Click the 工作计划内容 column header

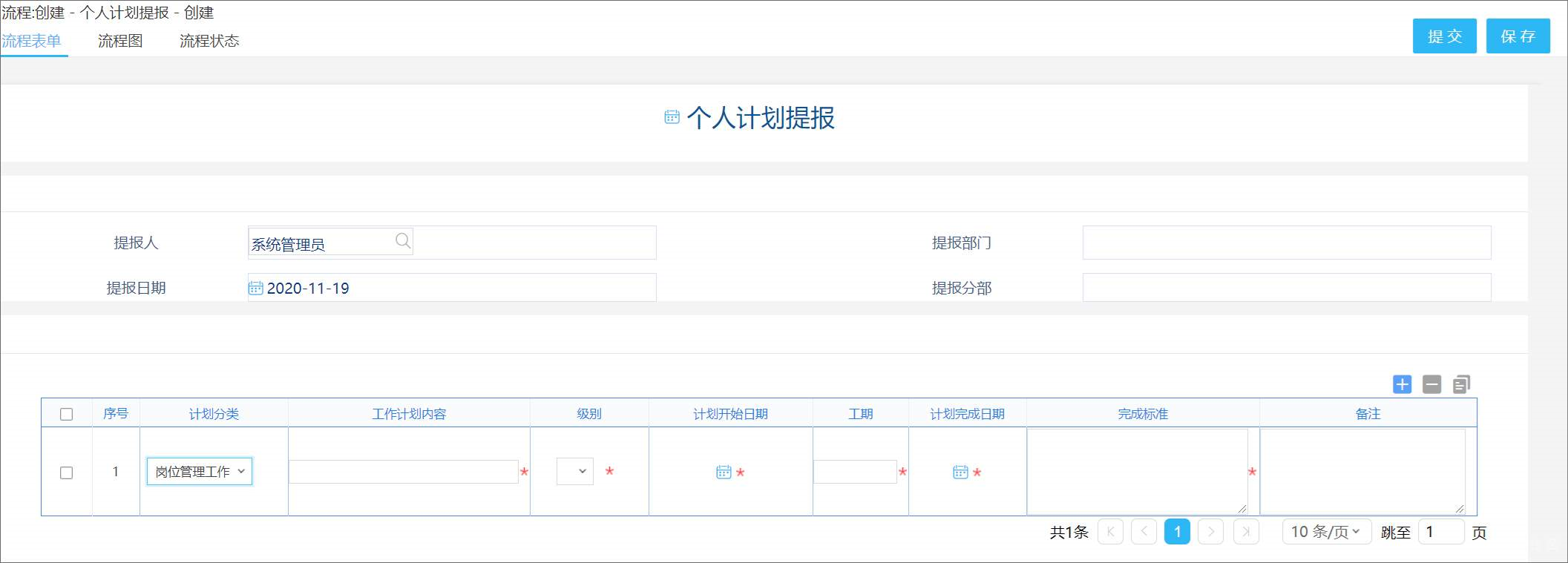tap(409, 414)
